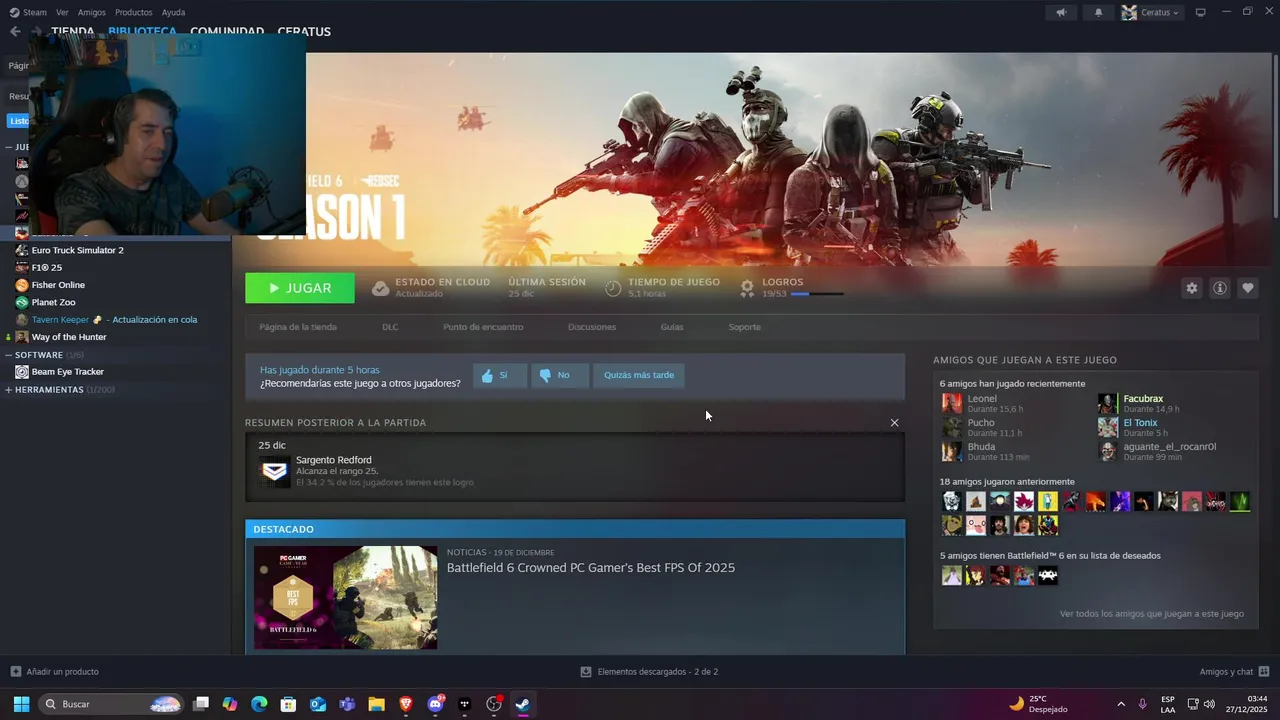Open the game settings gear icon
The width and height of the screenshot is (1280, 720).
1191,288
